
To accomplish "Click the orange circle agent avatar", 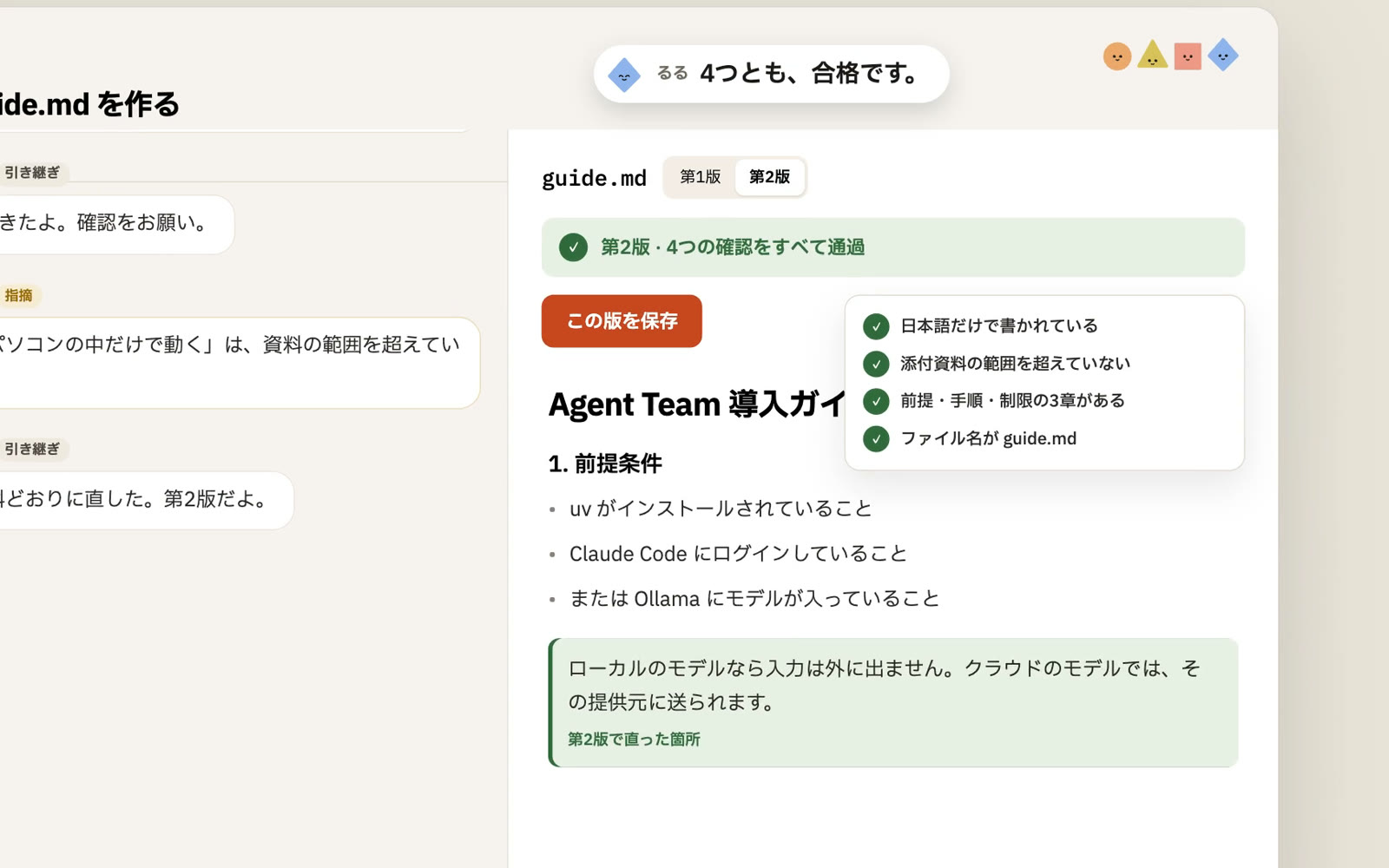I will pos(1117,56).
